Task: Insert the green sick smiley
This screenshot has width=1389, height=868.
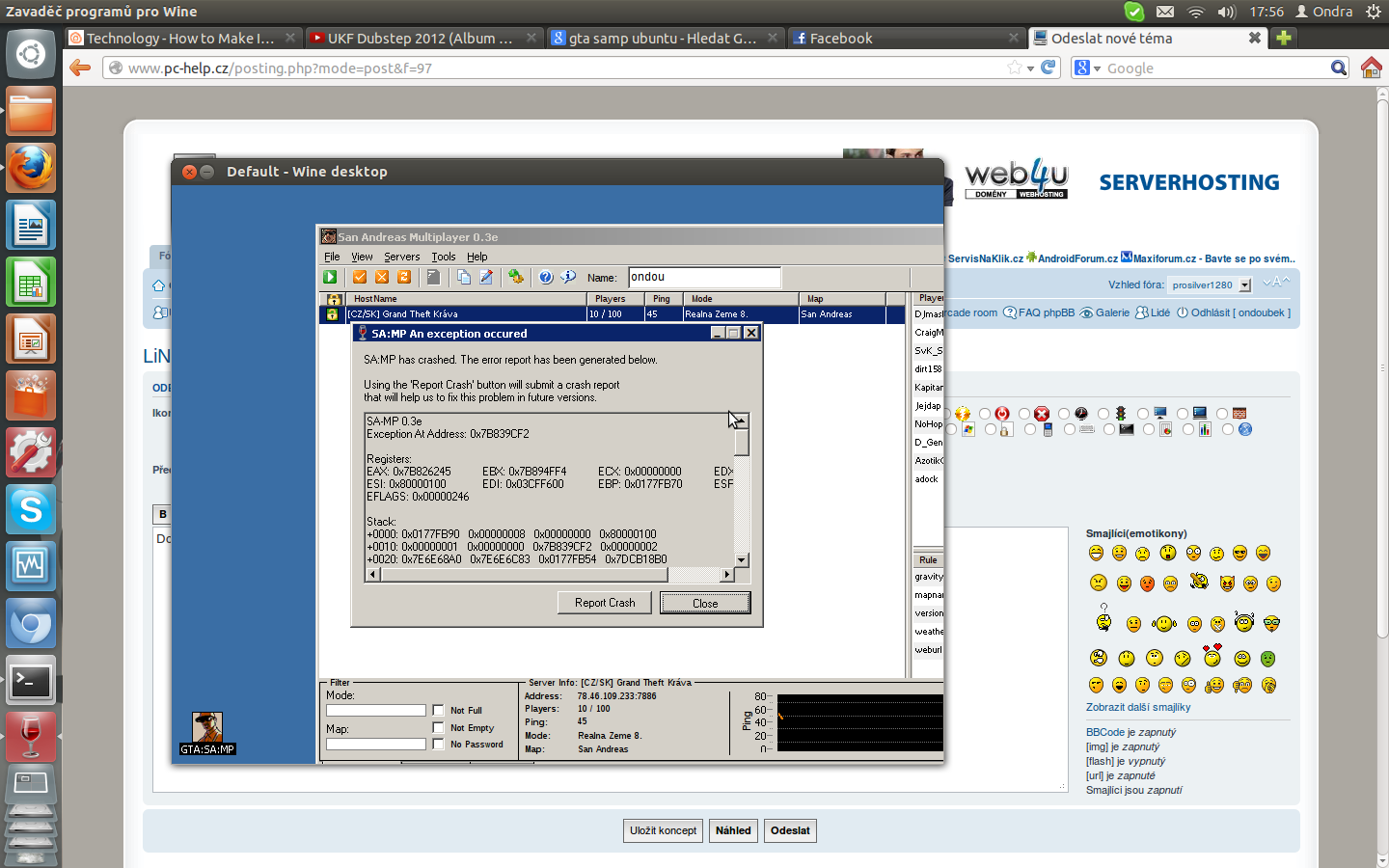Action: point(1268,659)
